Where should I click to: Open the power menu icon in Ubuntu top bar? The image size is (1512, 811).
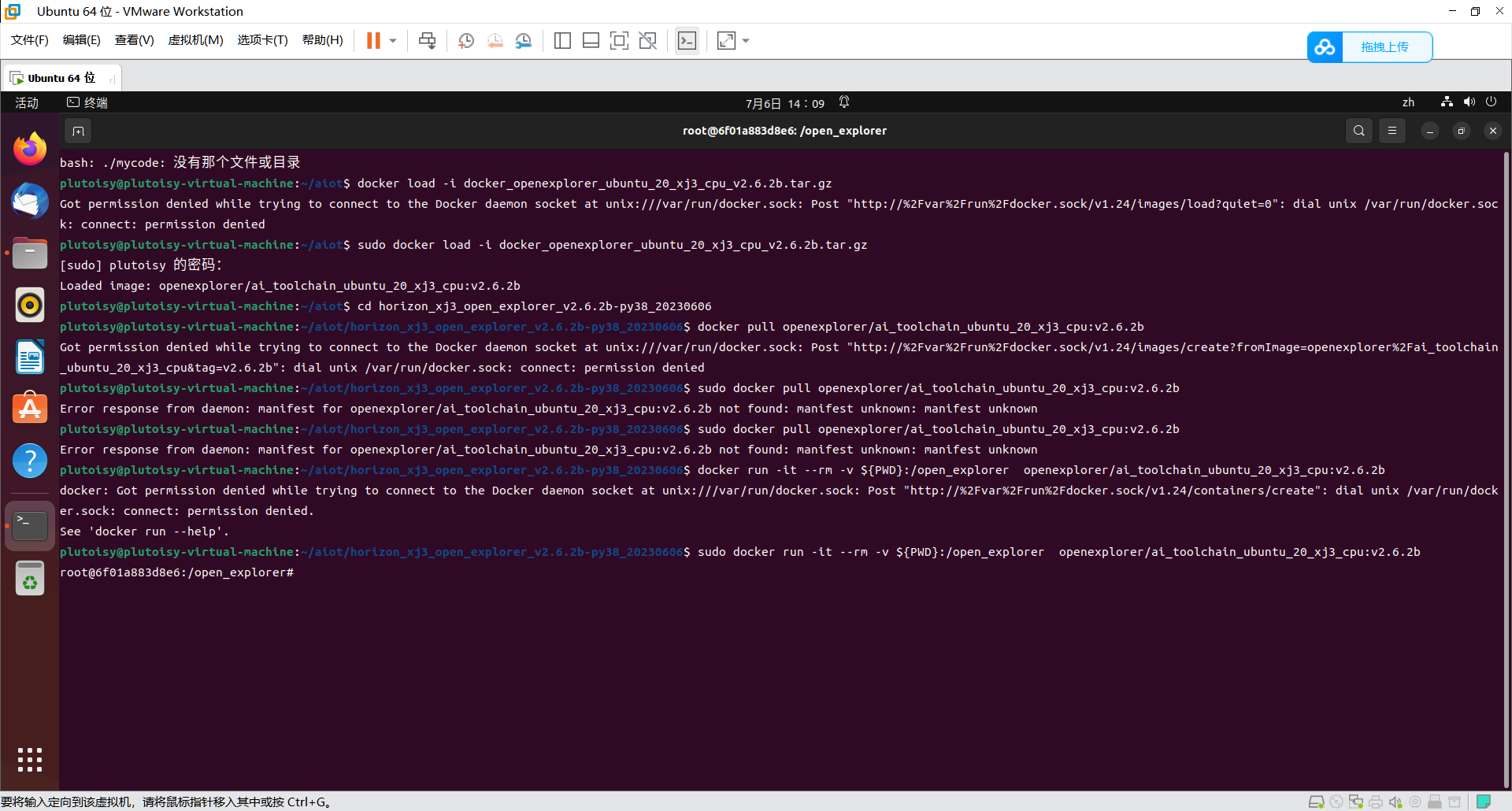click(x=1491, y=102)
